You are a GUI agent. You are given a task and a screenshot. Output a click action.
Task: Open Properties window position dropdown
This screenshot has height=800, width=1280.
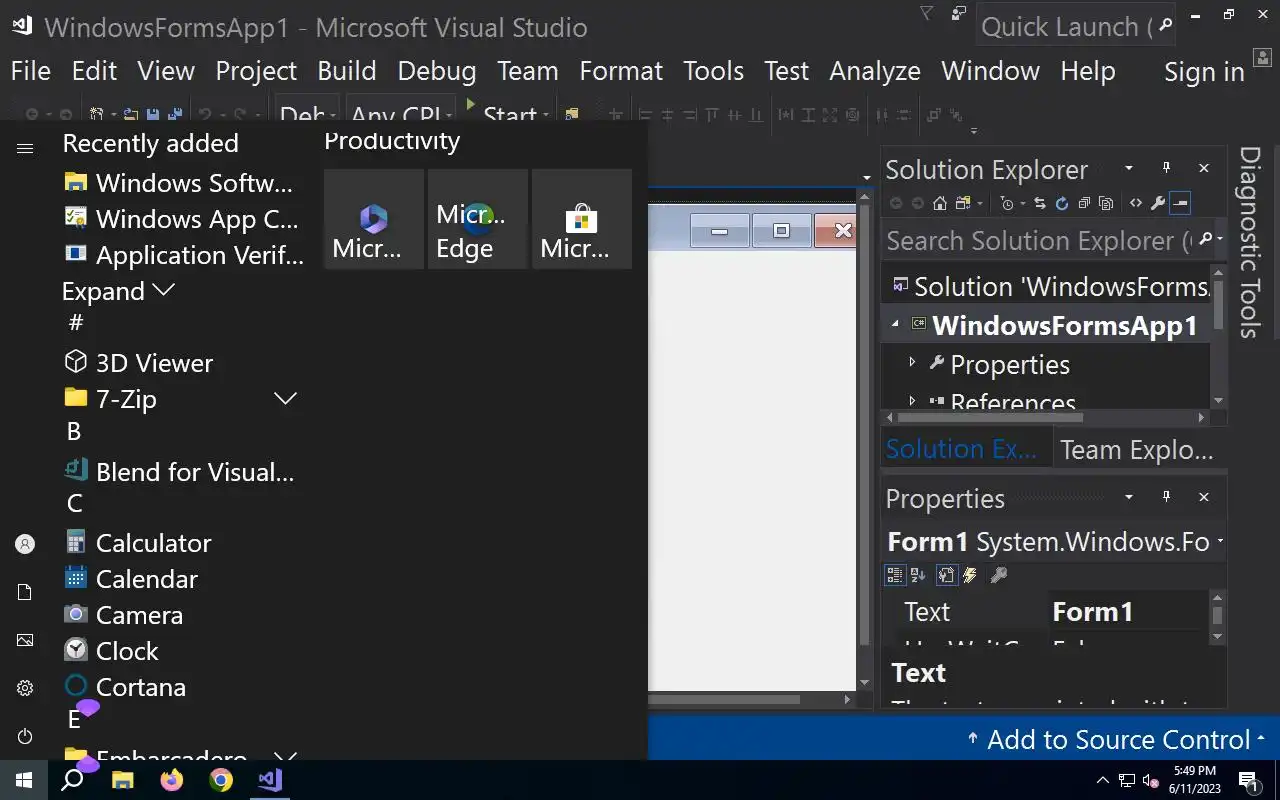coord(1129,497)
